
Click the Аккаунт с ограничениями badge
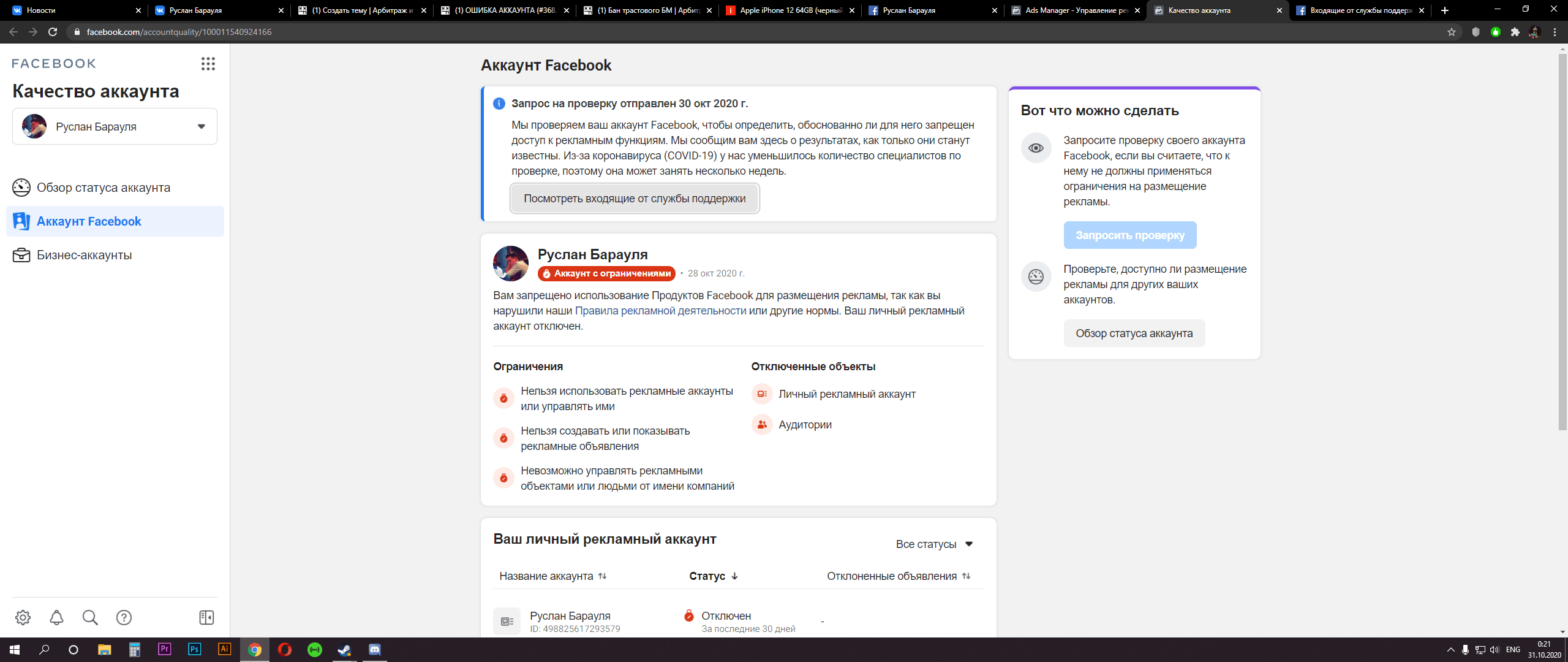[x=606, y=273]
